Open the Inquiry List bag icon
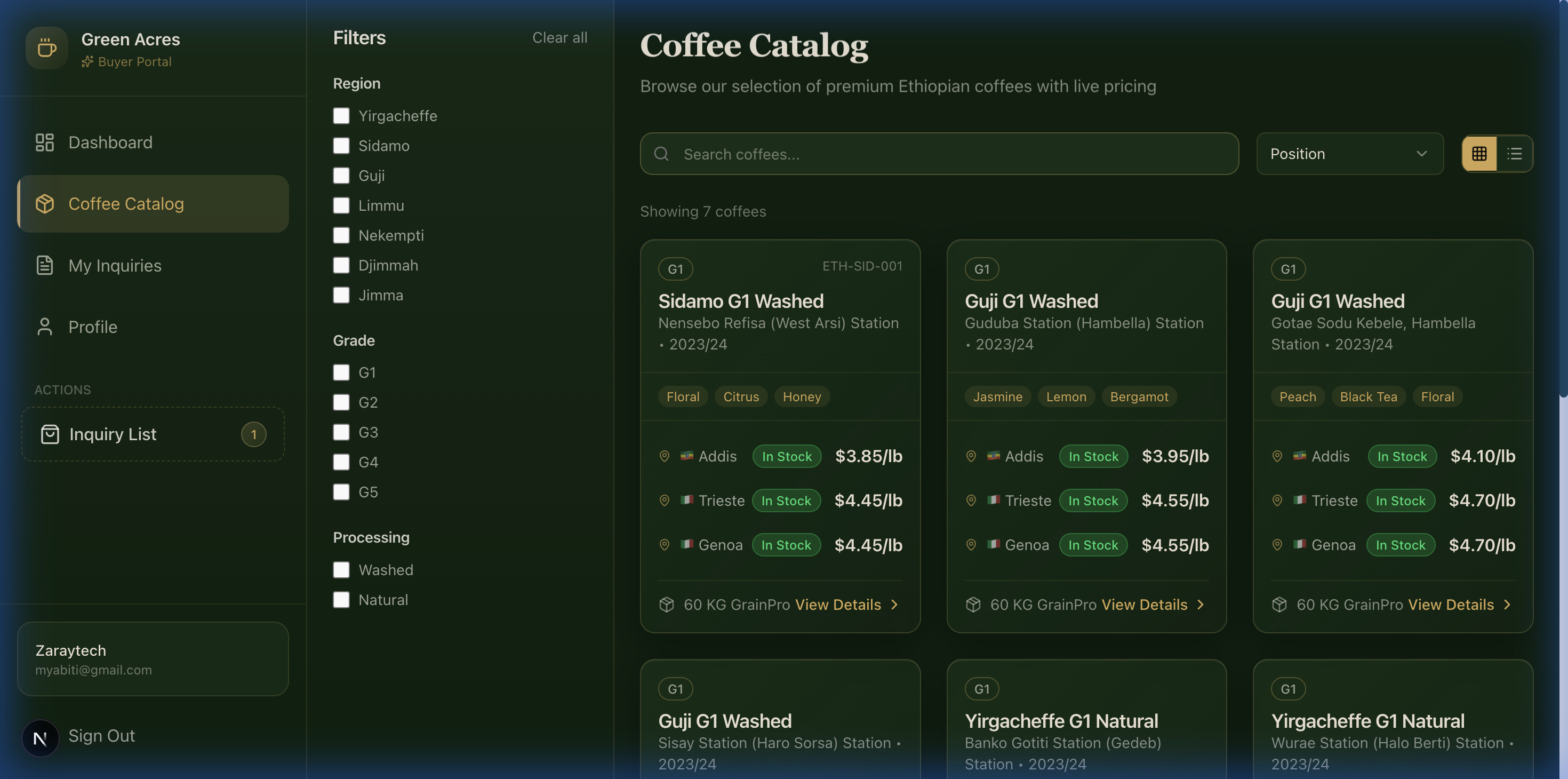 49,434
